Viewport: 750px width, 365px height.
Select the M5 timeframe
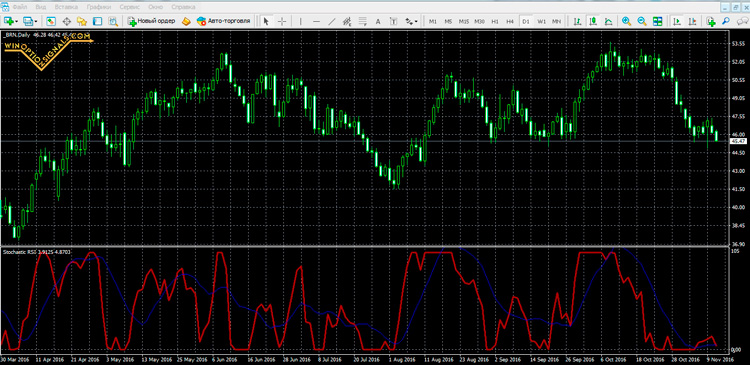[448, 22]
